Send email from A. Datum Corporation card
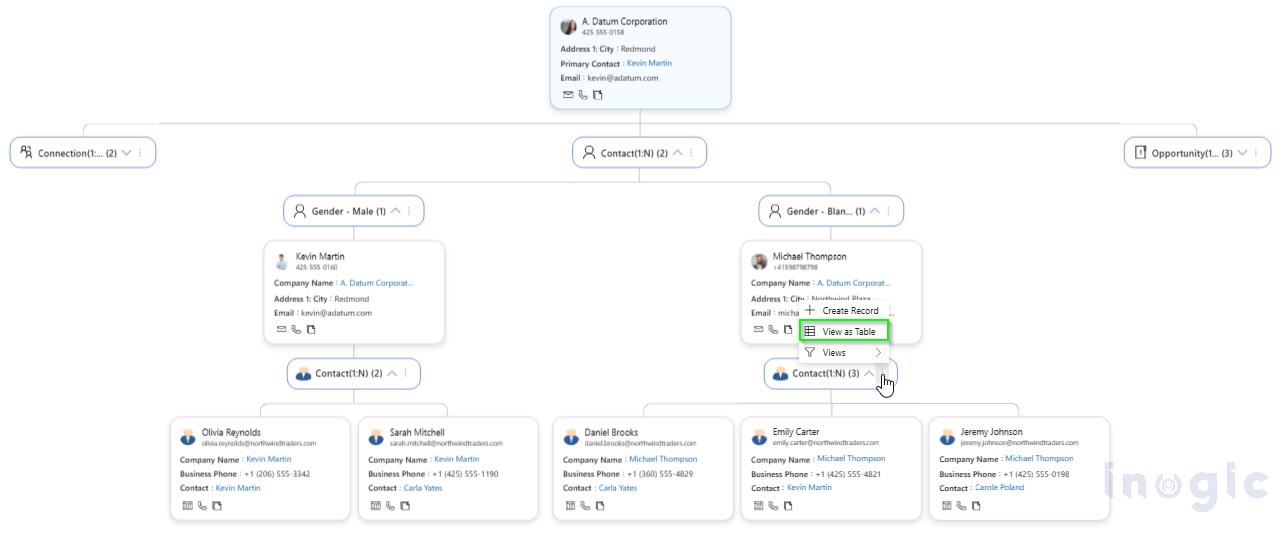This screenshot has height=541, width=1282. click(x=568, y=95)
